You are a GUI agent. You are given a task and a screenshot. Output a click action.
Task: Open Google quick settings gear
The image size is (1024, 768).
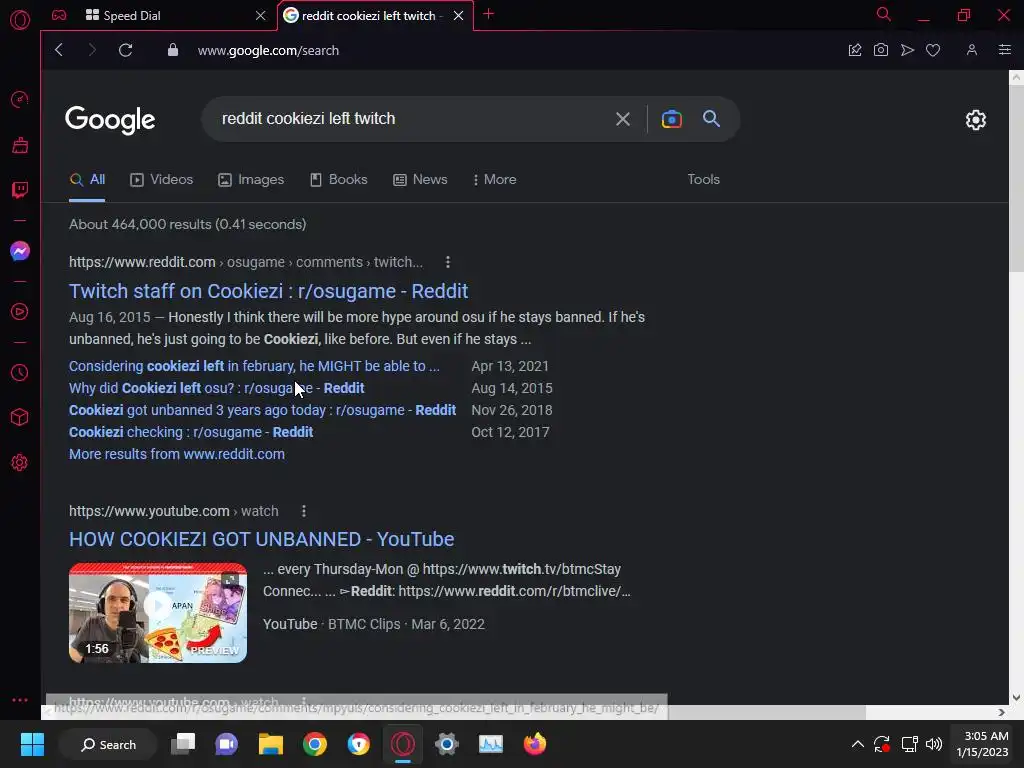pos(976,120)
